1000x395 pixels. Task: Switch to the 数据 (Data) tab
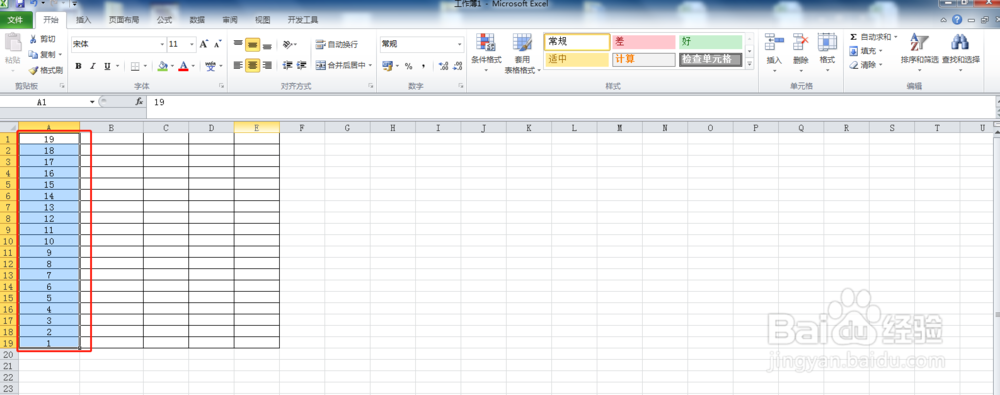point(197,20)
